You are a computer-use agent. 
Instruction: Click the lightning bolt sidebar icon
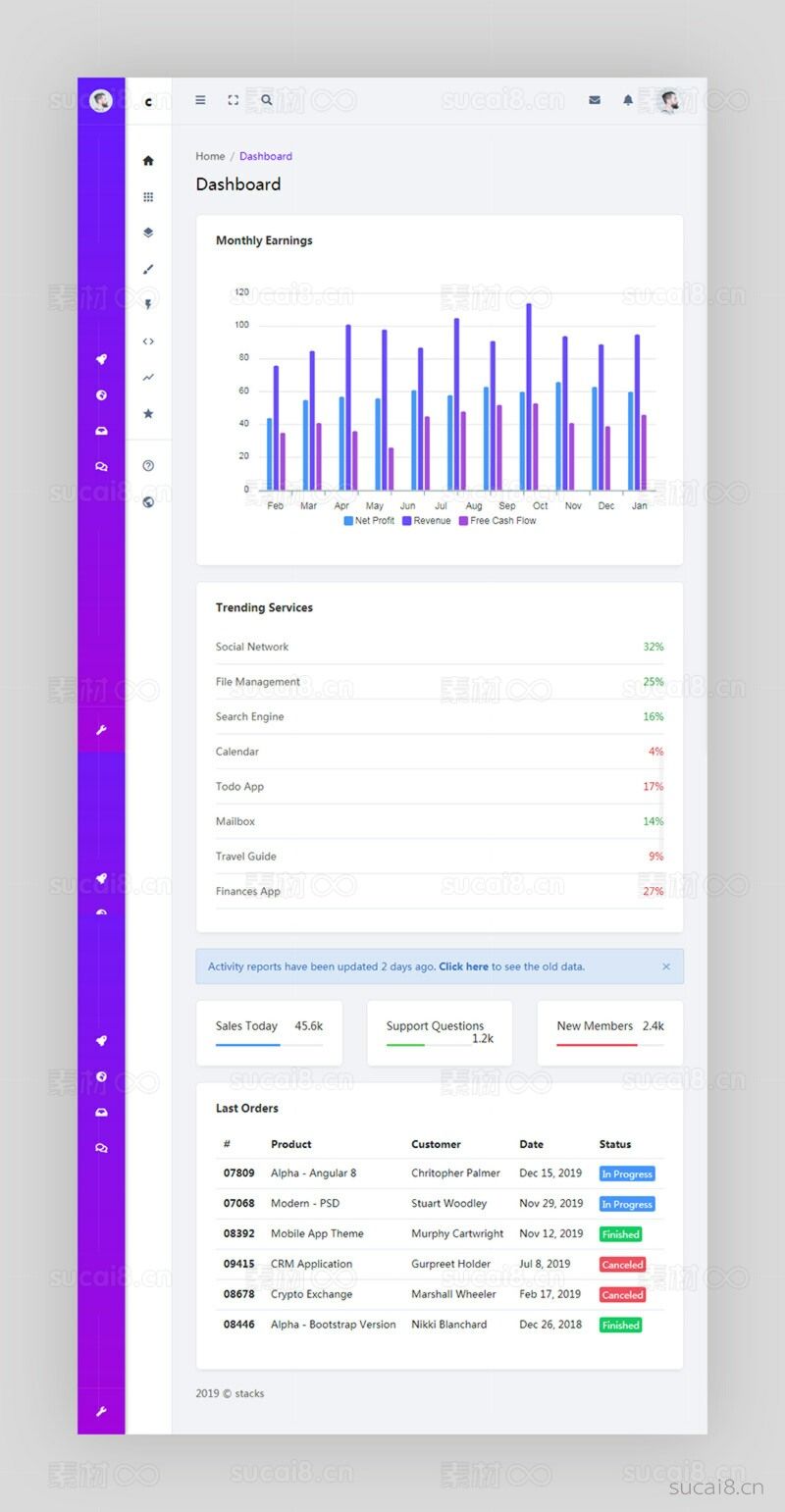[148, 305]
